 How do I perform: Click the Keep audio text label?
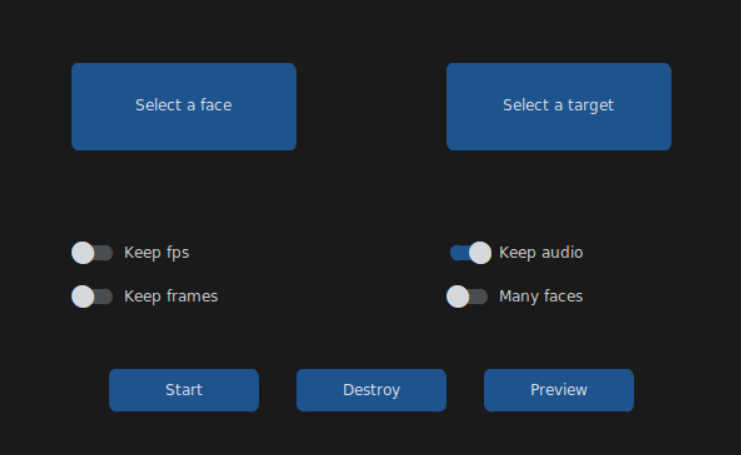[540, 253]
